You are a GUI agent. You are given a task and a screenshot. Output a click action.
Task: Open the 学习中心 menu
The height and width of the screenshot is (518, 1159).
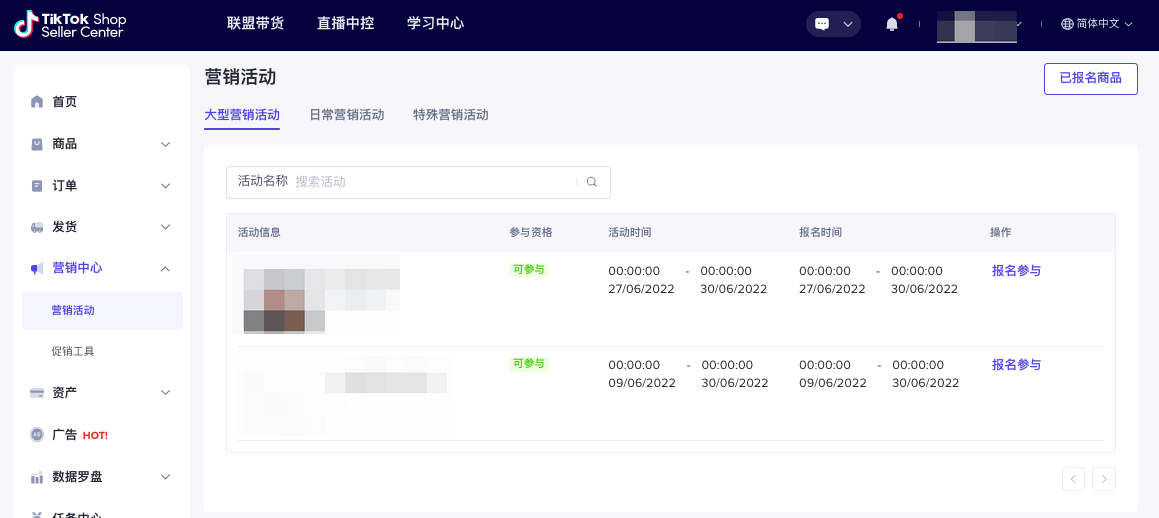click(435, 23)
